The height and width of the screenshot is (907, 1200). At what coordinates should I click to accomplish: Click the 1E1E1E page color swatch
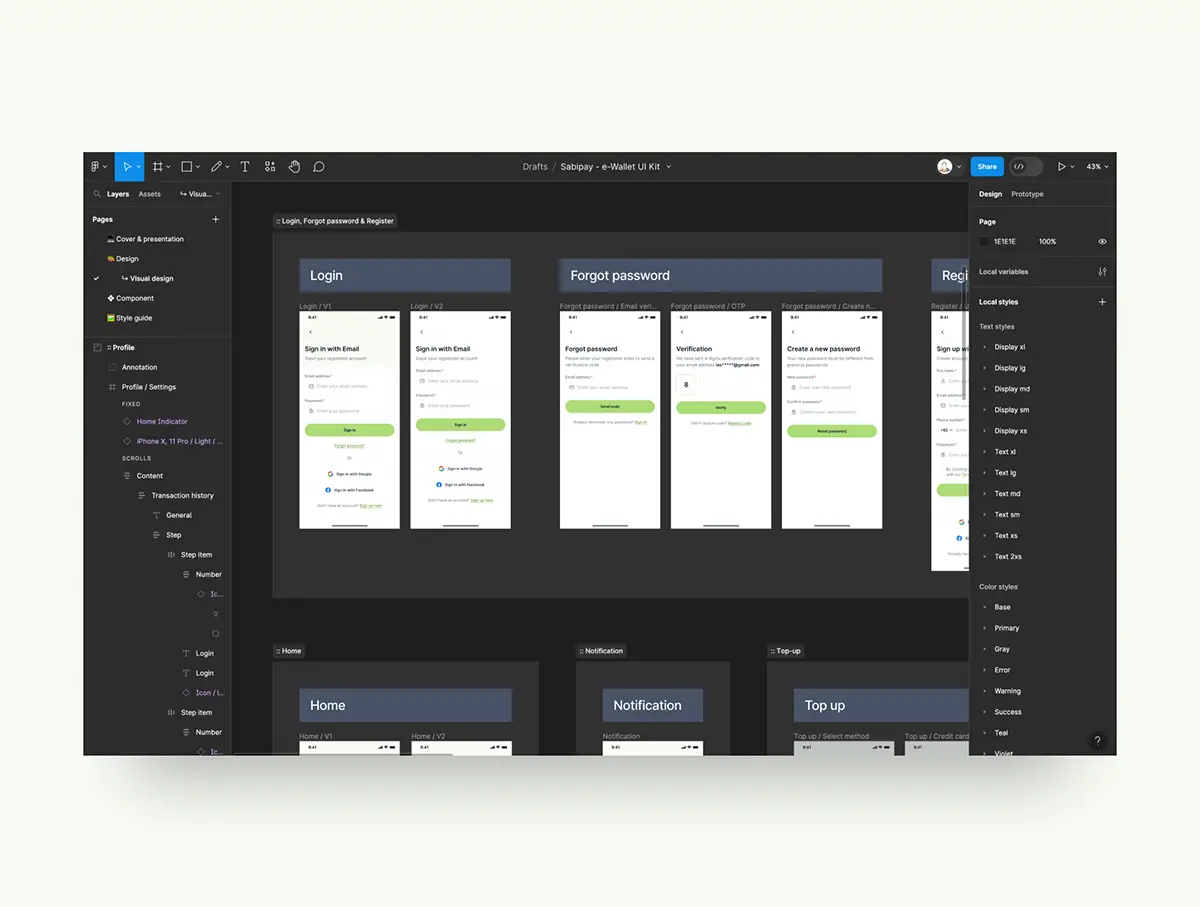[985, 242]
